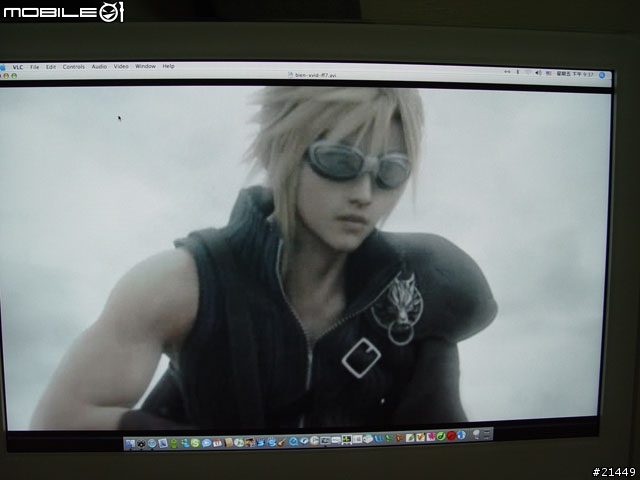Click the Spotlight search icon
Image resolution: width=640 pixels, height=480 pixels.
click(x=602, y=75)
